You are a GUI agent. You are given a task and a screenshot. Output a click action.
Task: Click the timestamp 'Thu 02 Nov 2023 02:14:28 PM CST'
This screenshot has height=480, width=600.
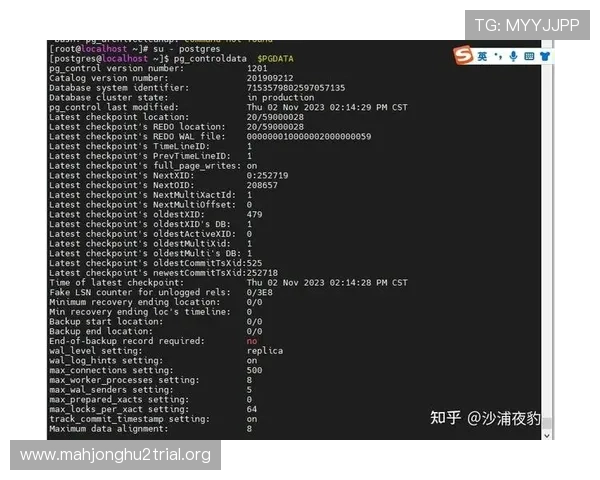327,283
